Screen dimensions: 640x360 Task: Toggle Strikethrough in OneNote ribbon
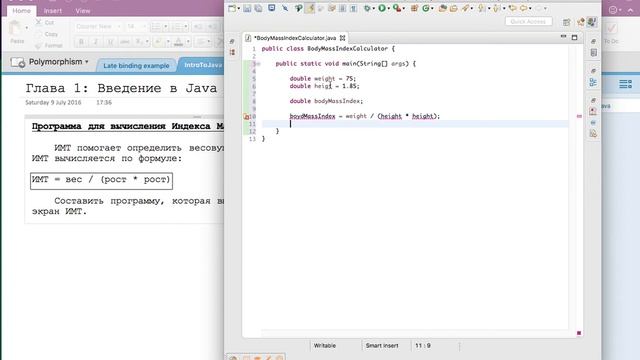tap(124, 42)
